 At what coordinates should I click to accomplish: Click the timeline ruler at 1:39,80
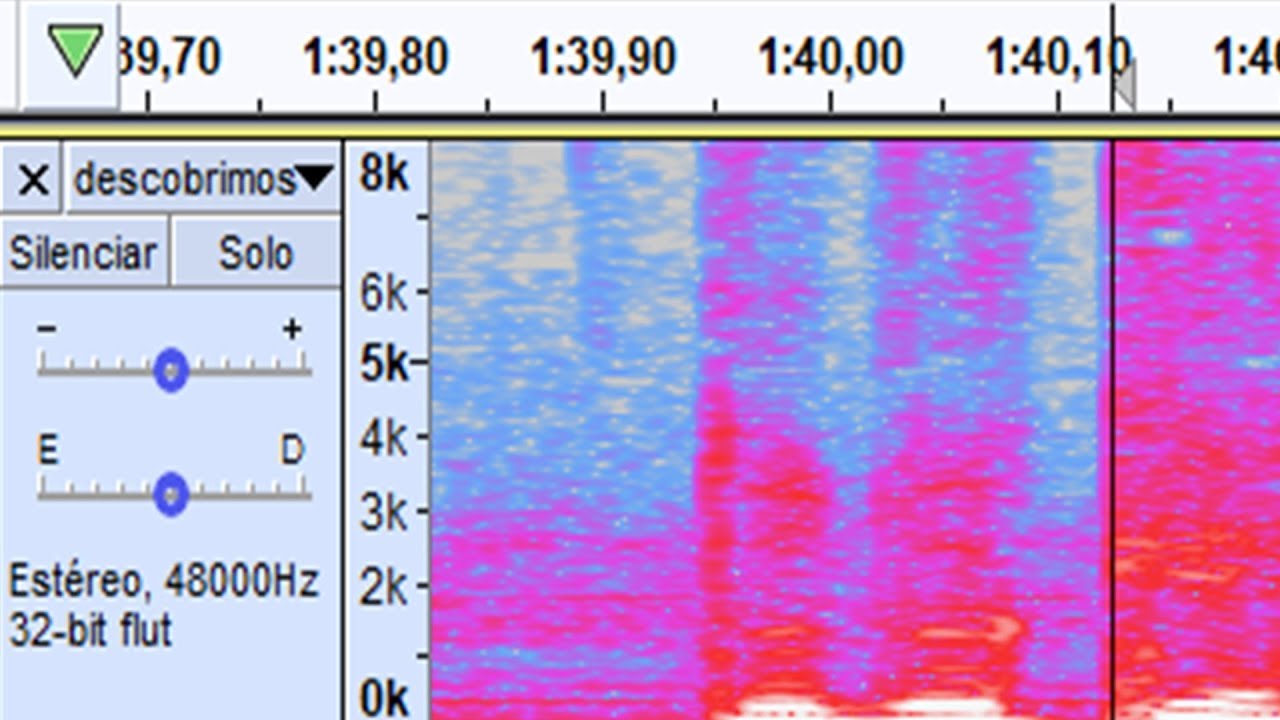point(376,58)
